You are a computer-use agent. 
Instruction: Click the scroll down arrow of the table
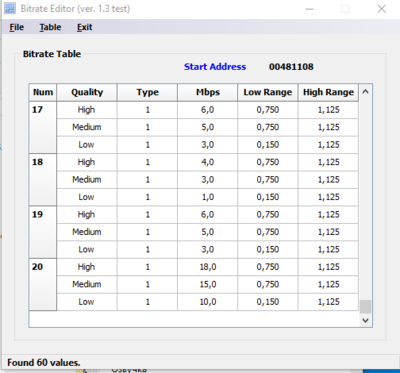click(x=365, y=320)
